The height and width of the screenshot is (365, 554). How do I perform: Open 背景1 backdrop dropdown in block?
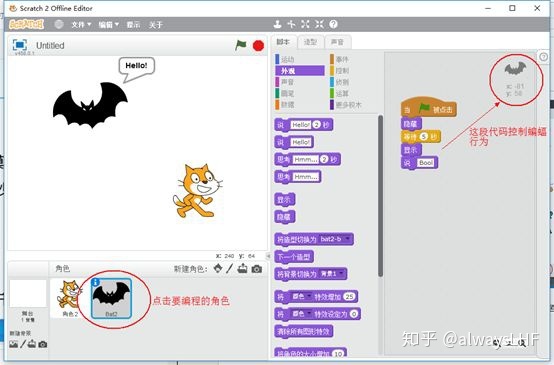tap(331, 273)
